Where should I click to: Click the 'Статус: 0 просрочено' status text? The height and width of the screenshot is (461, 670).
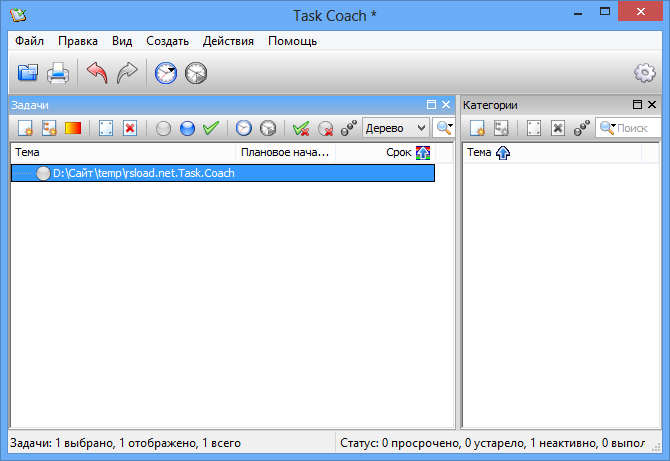[399, 443]
